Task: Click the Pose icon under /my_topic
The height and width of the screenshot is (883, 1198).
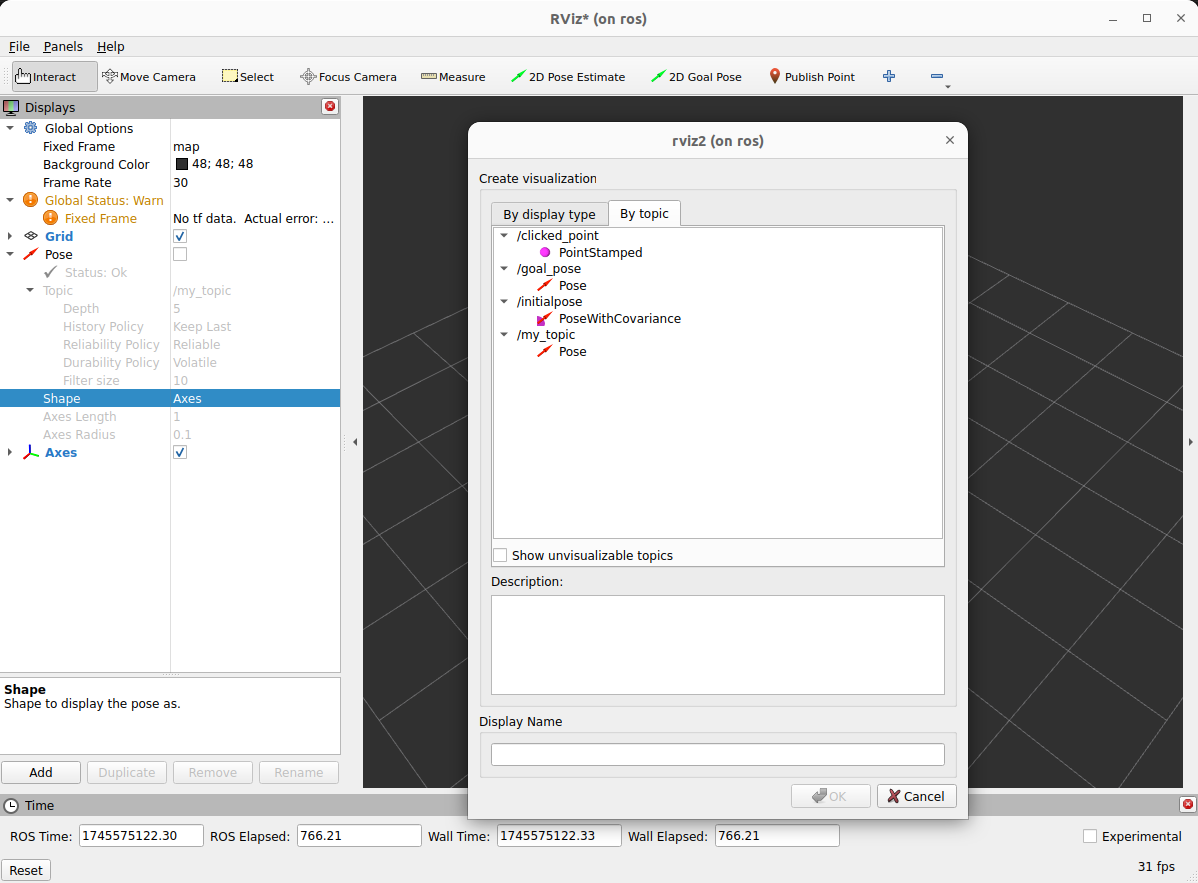Action: click(545, 351)
